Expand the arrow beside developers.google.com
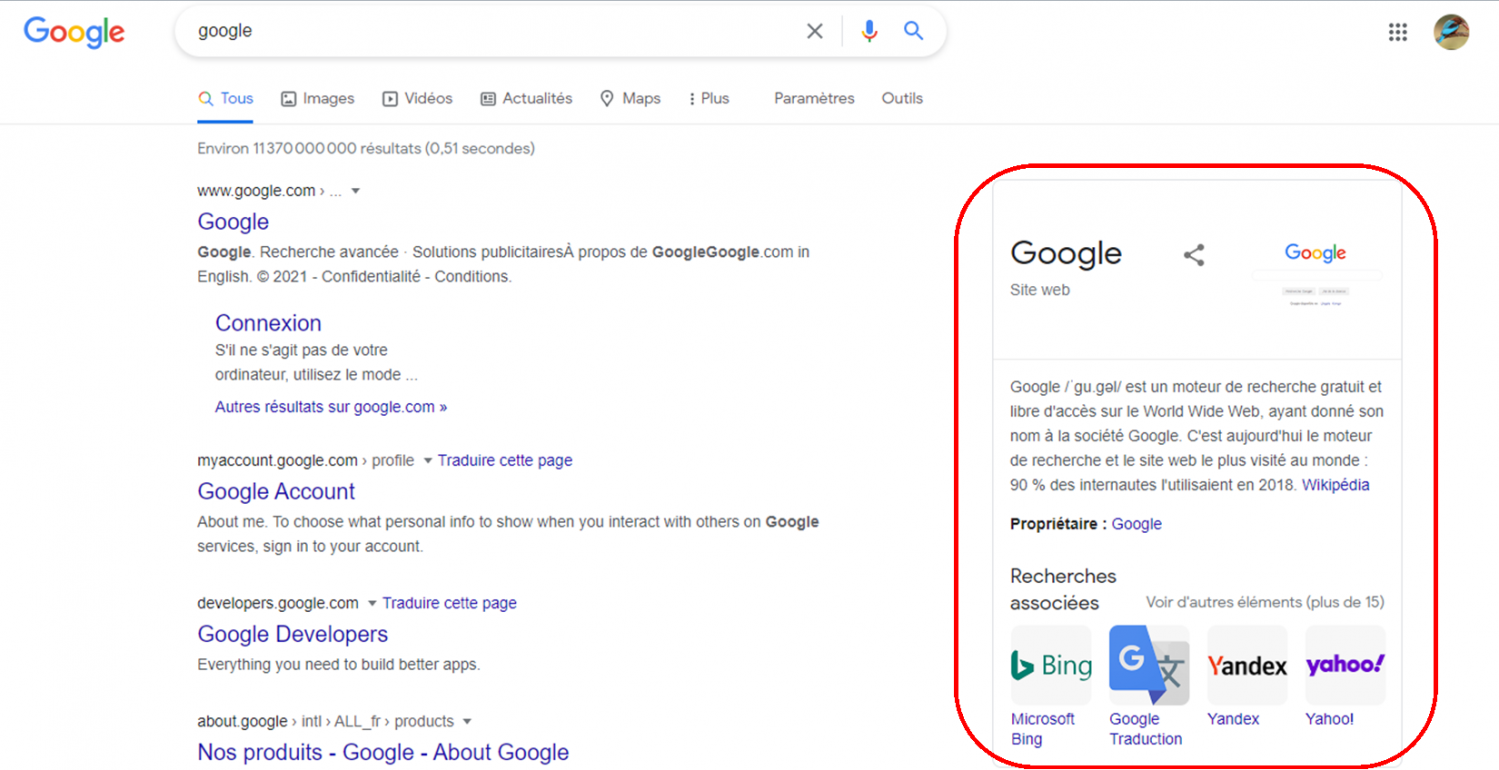This screenshot has height=770, width=1499. [372, 604]
